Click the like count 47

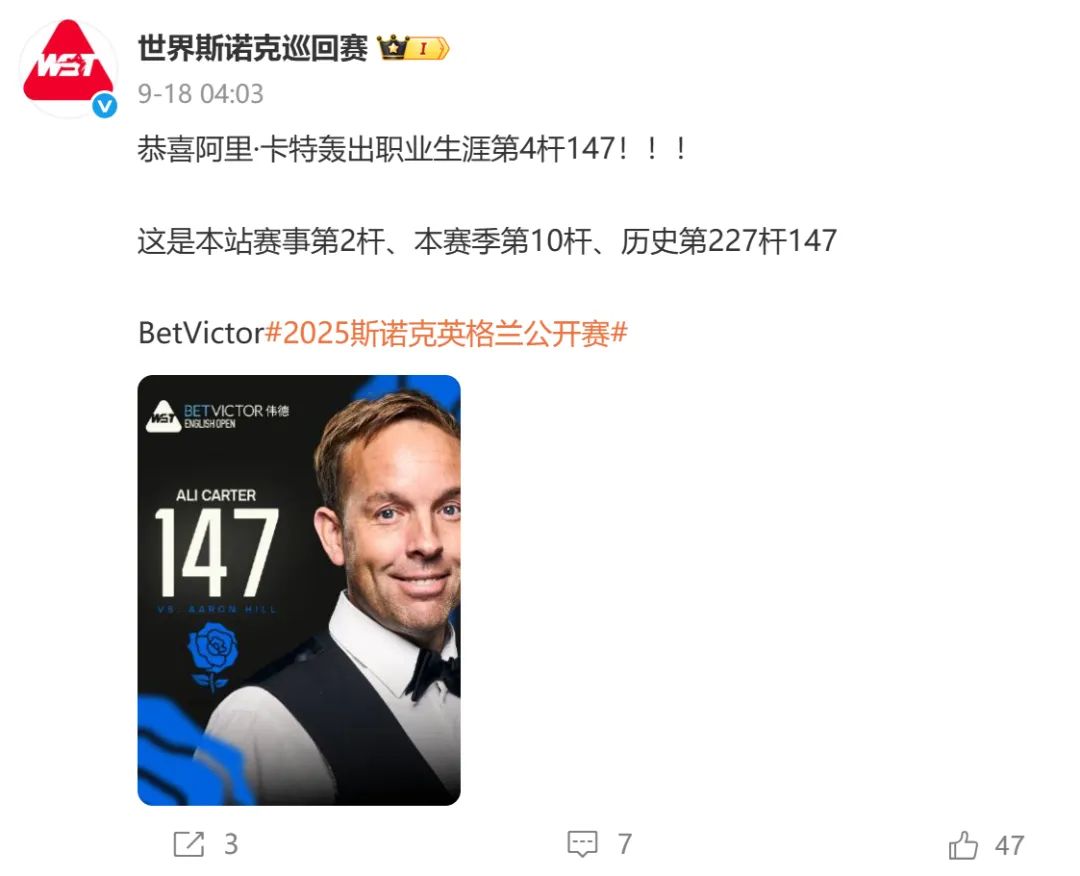tap(1009, 846)
